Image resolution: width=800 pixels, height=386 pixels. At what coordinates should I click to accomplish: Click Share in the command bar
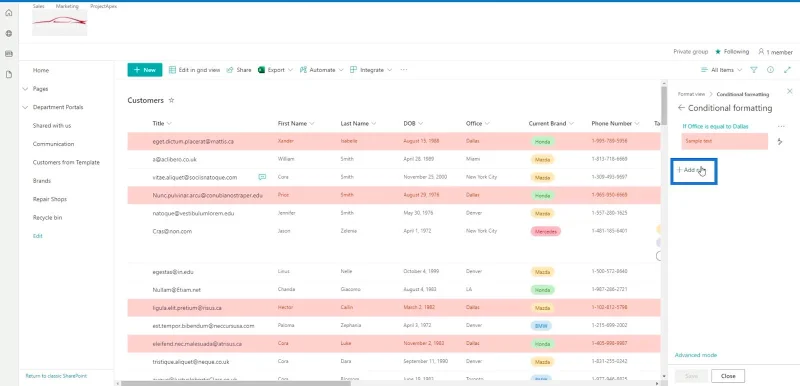point(239,70)
